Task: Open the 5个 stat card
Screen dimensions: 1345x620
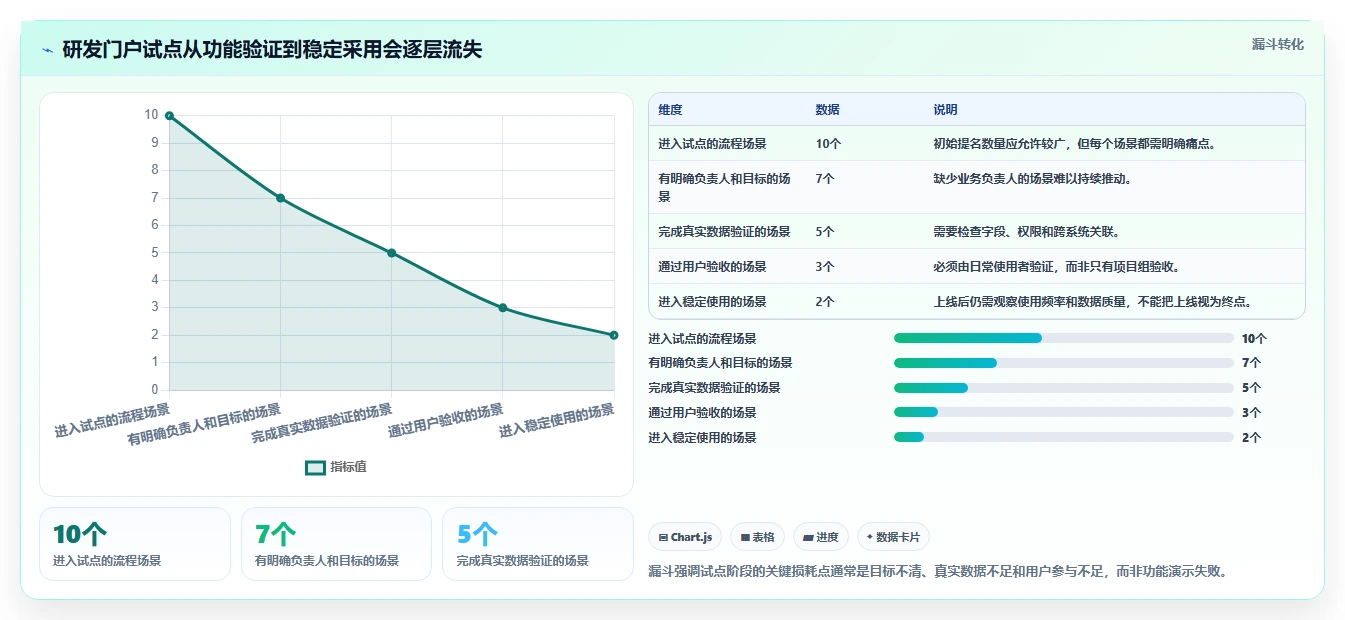Action: click(x=538, y=544)
